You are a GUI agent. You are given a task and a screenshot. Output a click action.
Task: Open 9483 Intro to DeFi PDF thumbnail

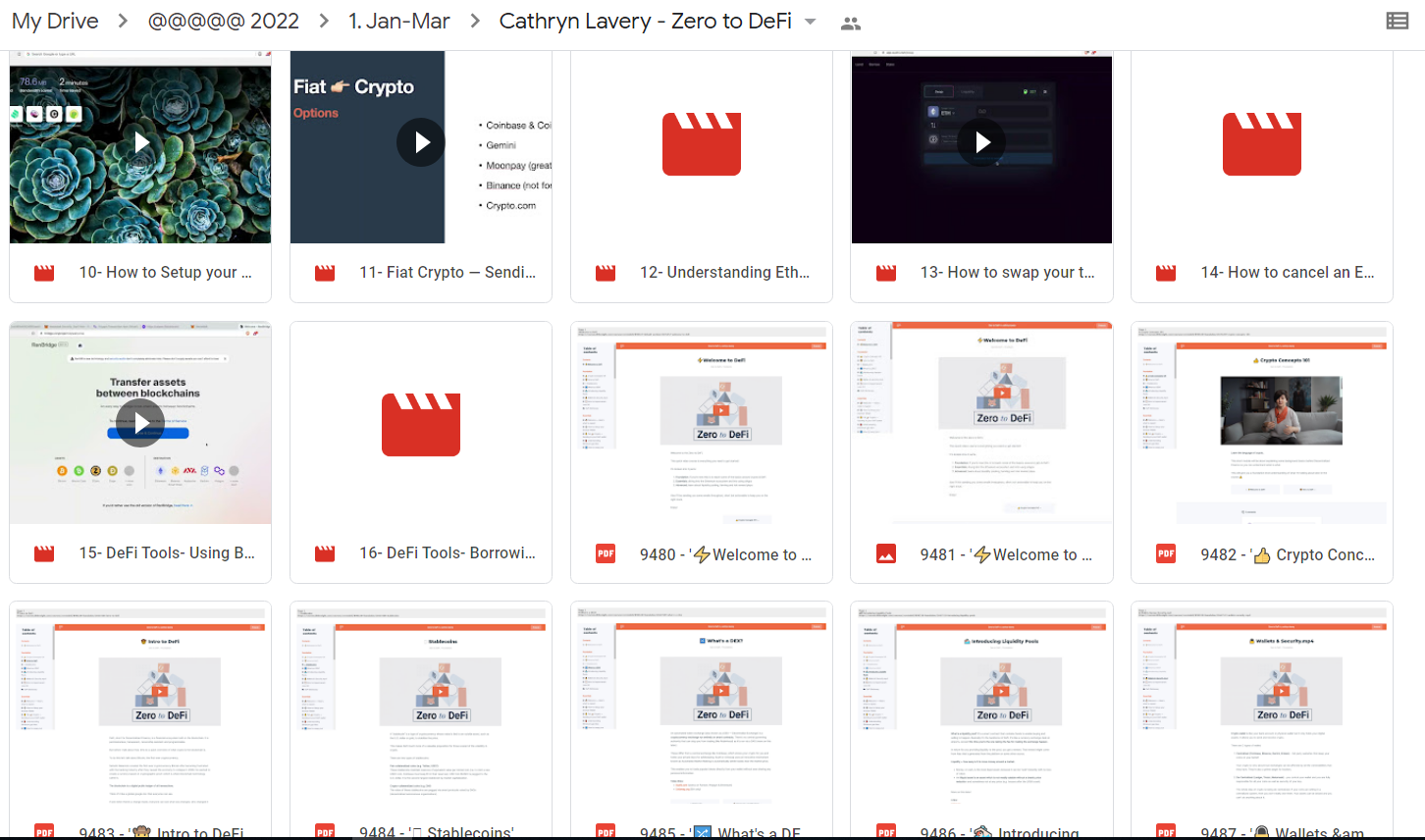pyautogui.click(x=140, y=703)
